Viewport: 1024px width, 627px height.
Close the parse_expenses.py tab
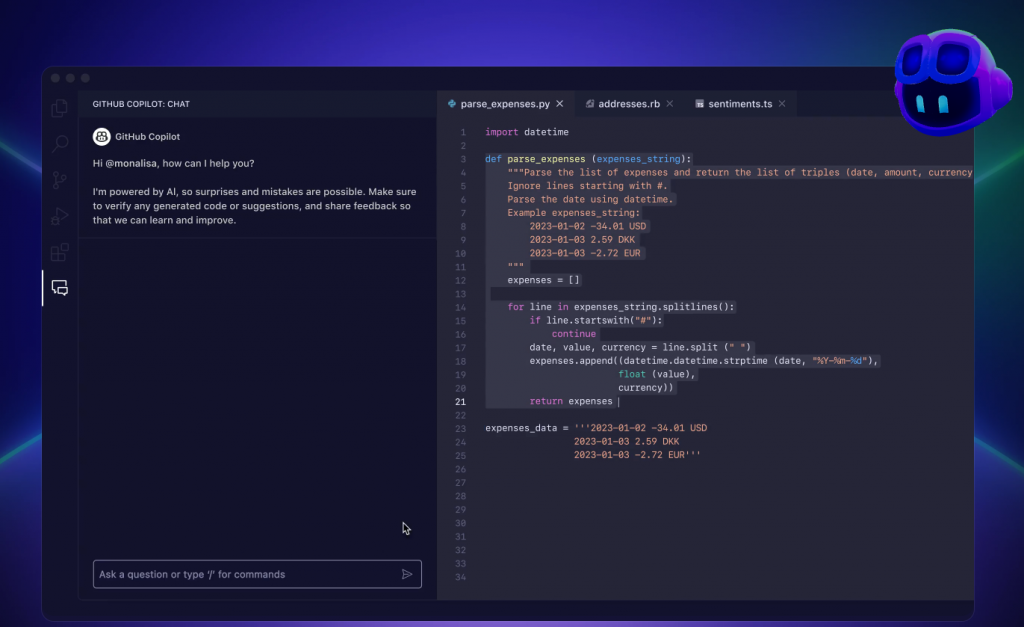coord(560,103)
